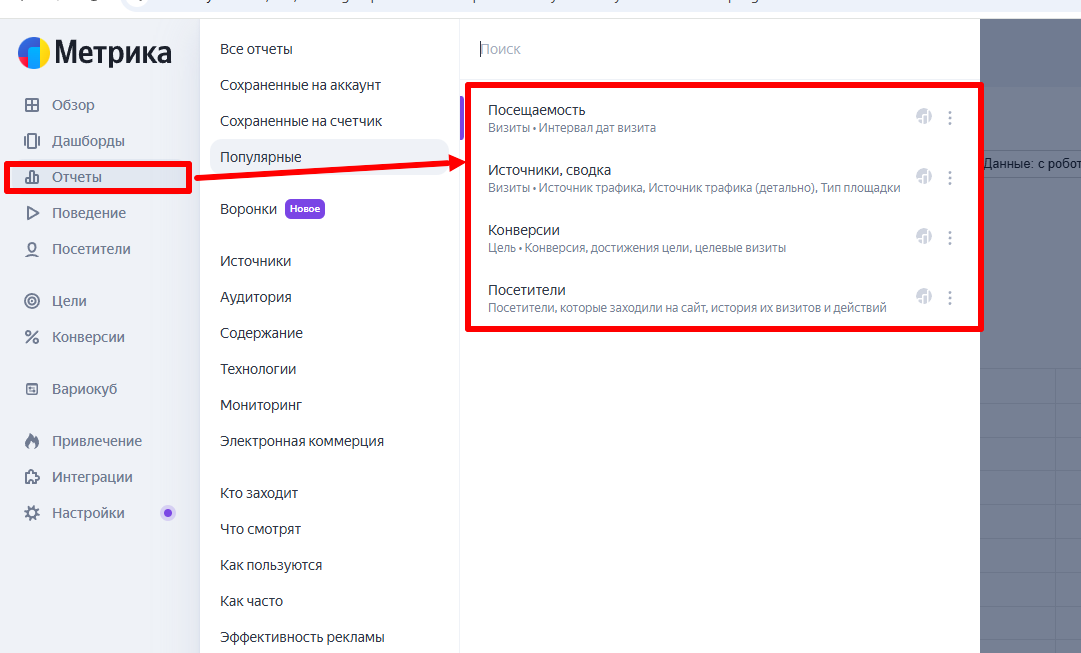Select Сохраненные на аккаунт category
1081x653 pixels.
(x=300, y=85)
